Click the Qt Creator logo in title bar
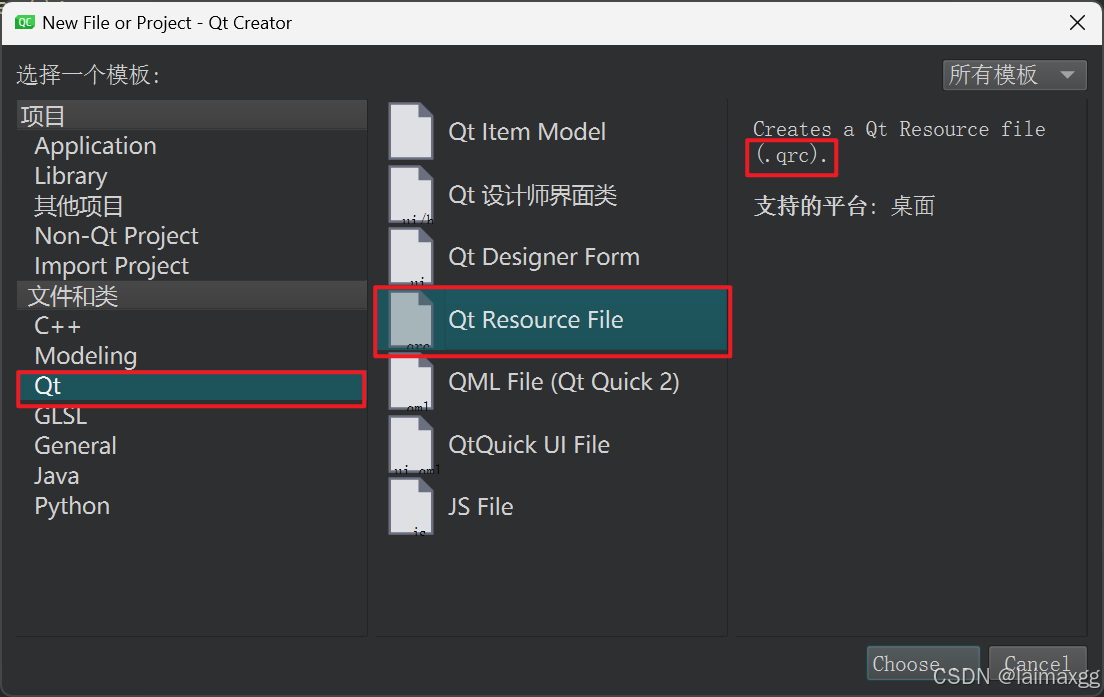1104x697 pixels. pyautogui.click(x=25, y=23)
